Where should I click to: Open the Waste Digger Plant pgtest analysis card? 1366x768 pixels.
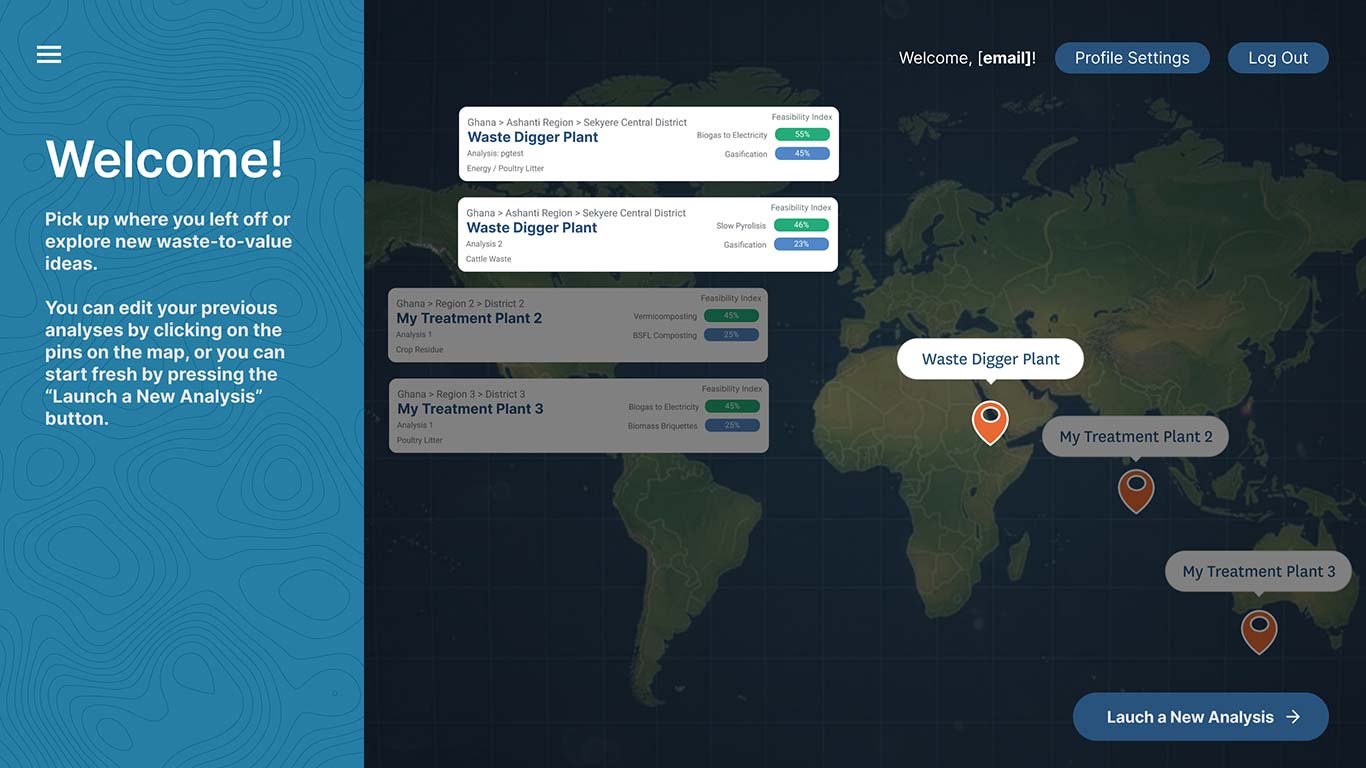pyautogui.click(x=649, y=144)
